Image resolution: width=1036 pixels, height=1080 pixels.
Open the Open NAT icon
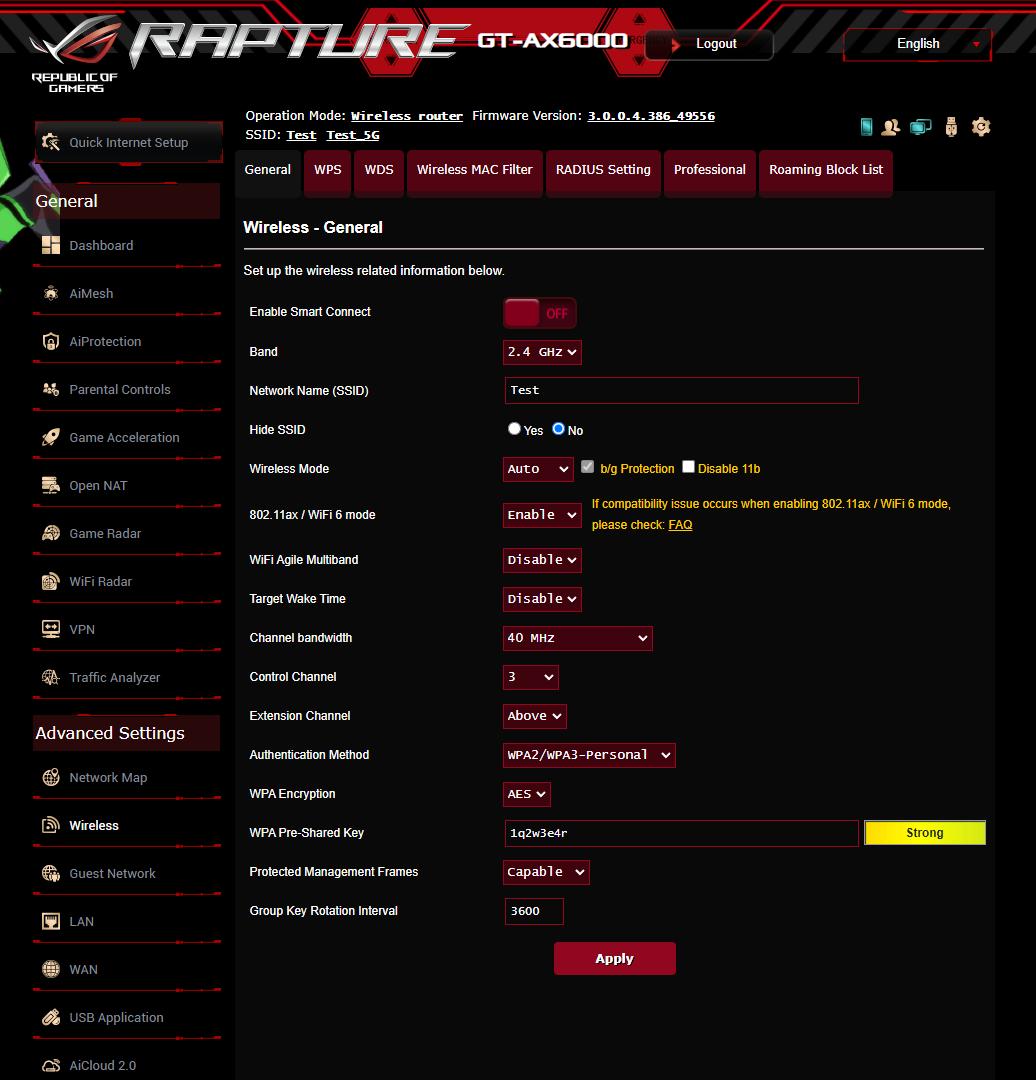click(x=51, y=486)
